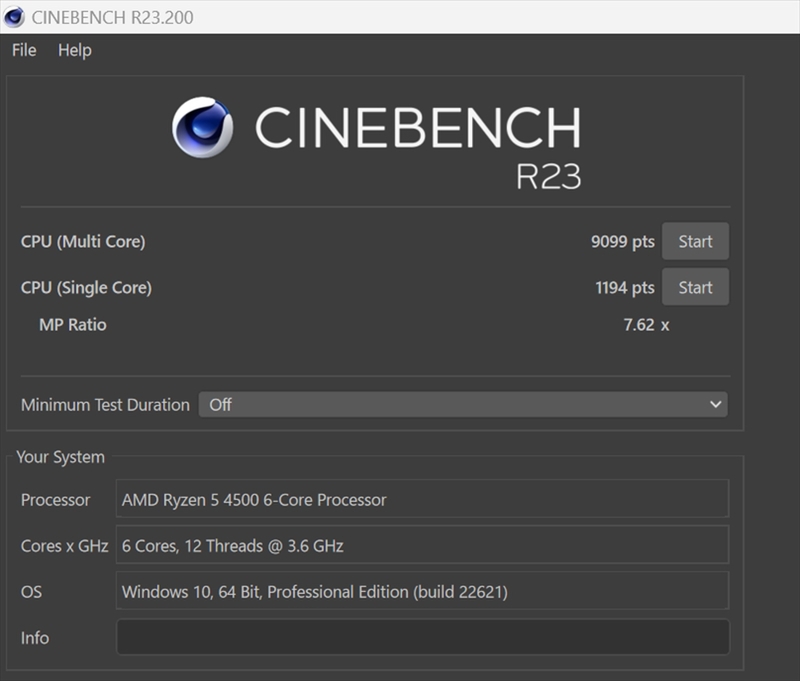Click the 9099 pts multi core score
Screen dimensions: 800x681
[622, 241]
